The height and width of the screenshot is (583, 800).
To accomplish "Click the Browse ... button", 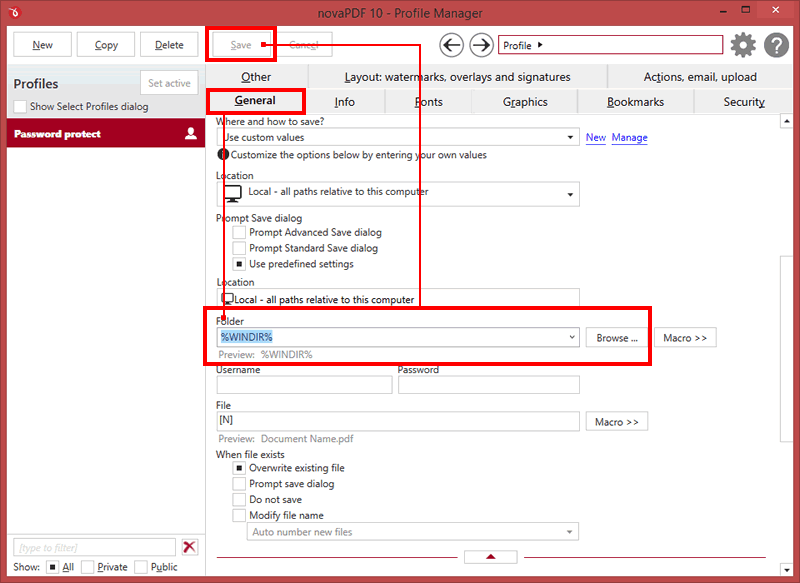I will 617,338.
